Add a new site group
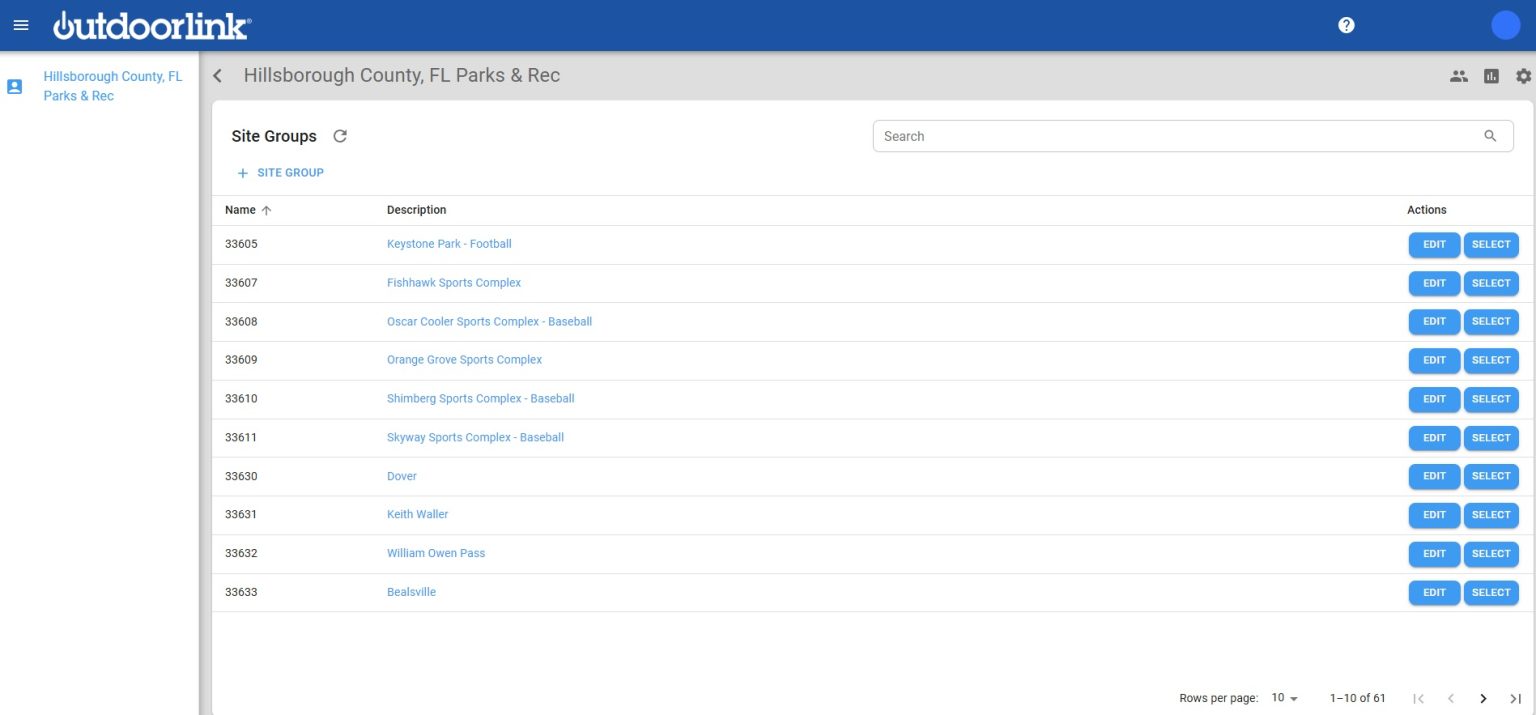The width and height of the screenshot is (1536, 715). point(281,173)
